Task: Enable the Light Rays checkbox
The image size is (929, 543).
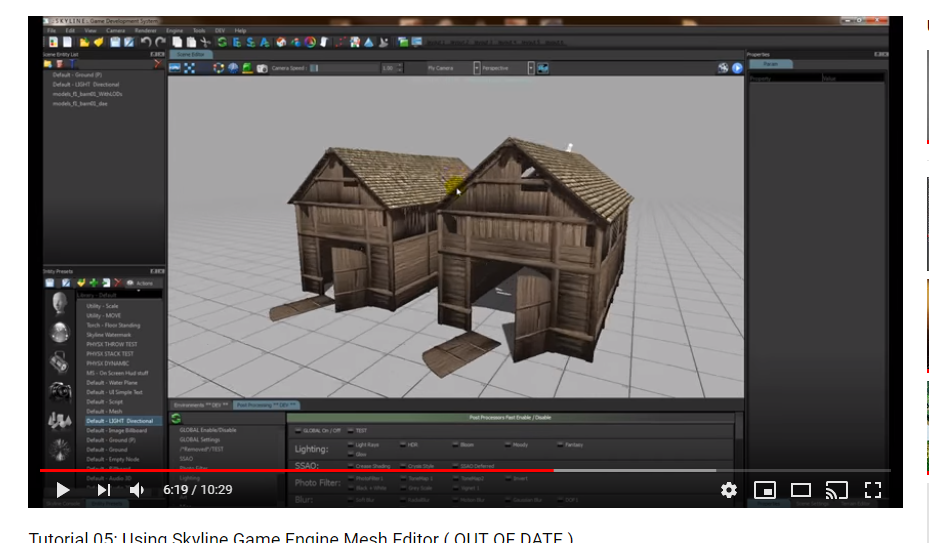Action: click(351, 445)
